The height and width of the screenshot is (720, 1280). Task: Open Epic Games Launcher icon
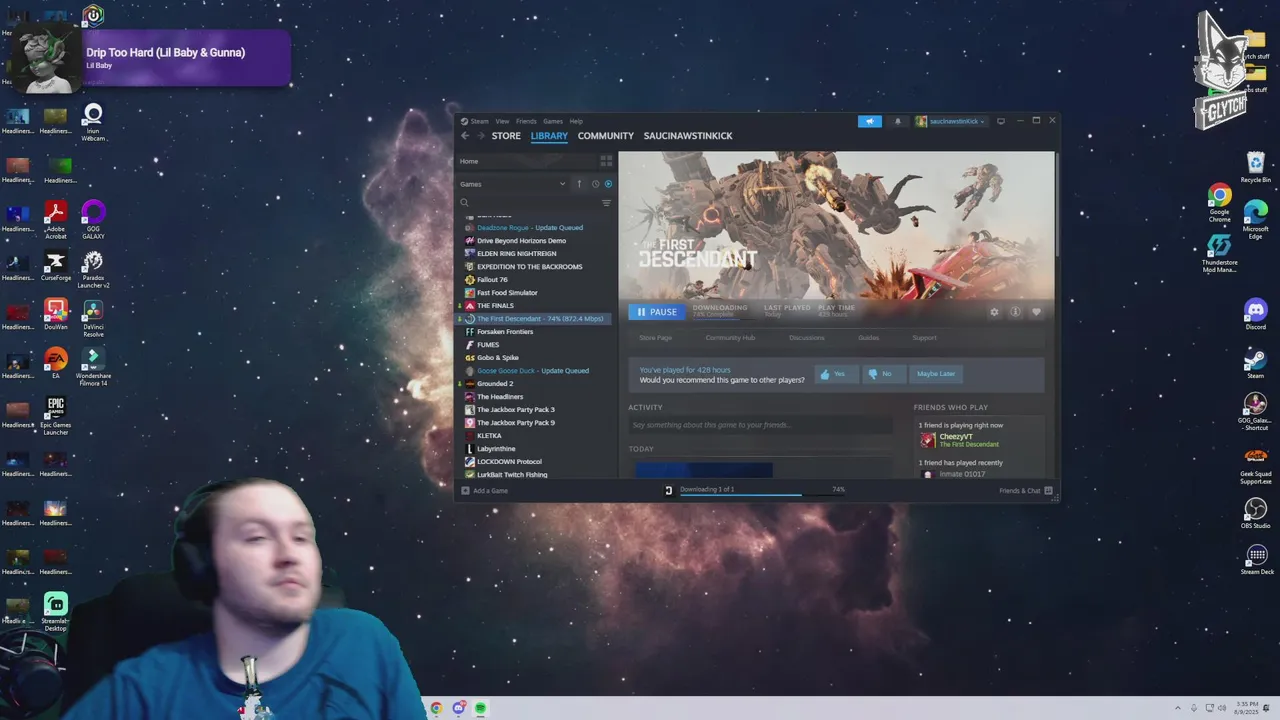[x=56, y=417]
